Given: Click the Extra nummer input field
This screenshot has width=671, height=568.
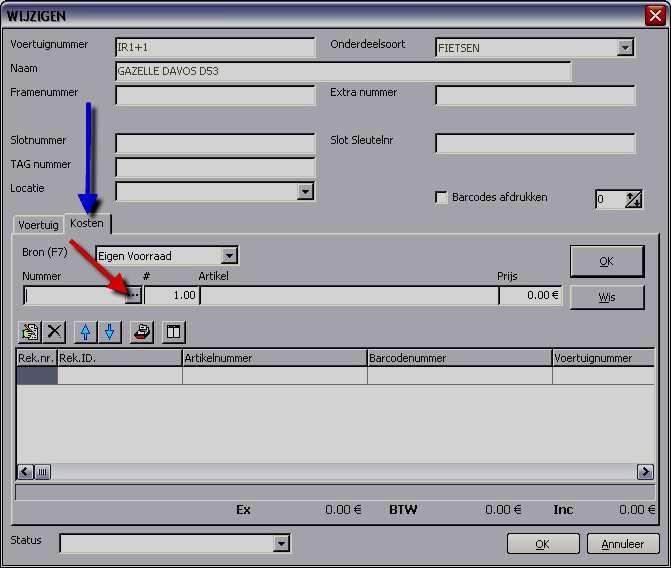Looking at the screenshot, I should pyautogui.click(x=535, y=95).
